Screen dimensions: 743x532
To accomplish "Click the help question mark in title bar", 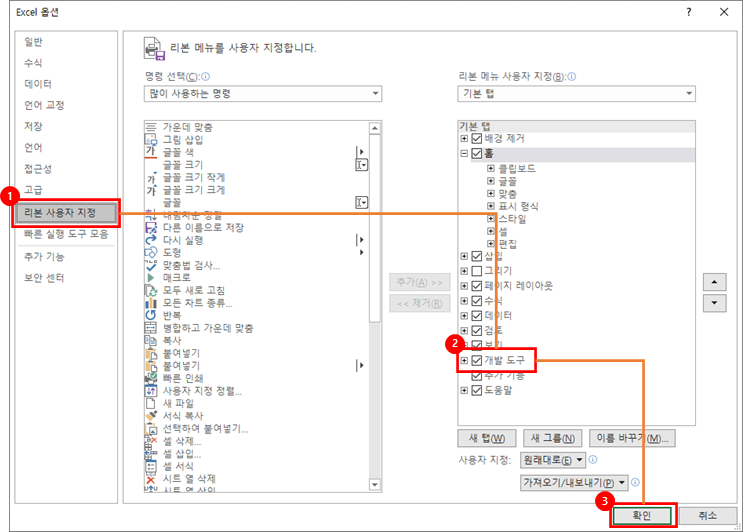I will 689,12.
